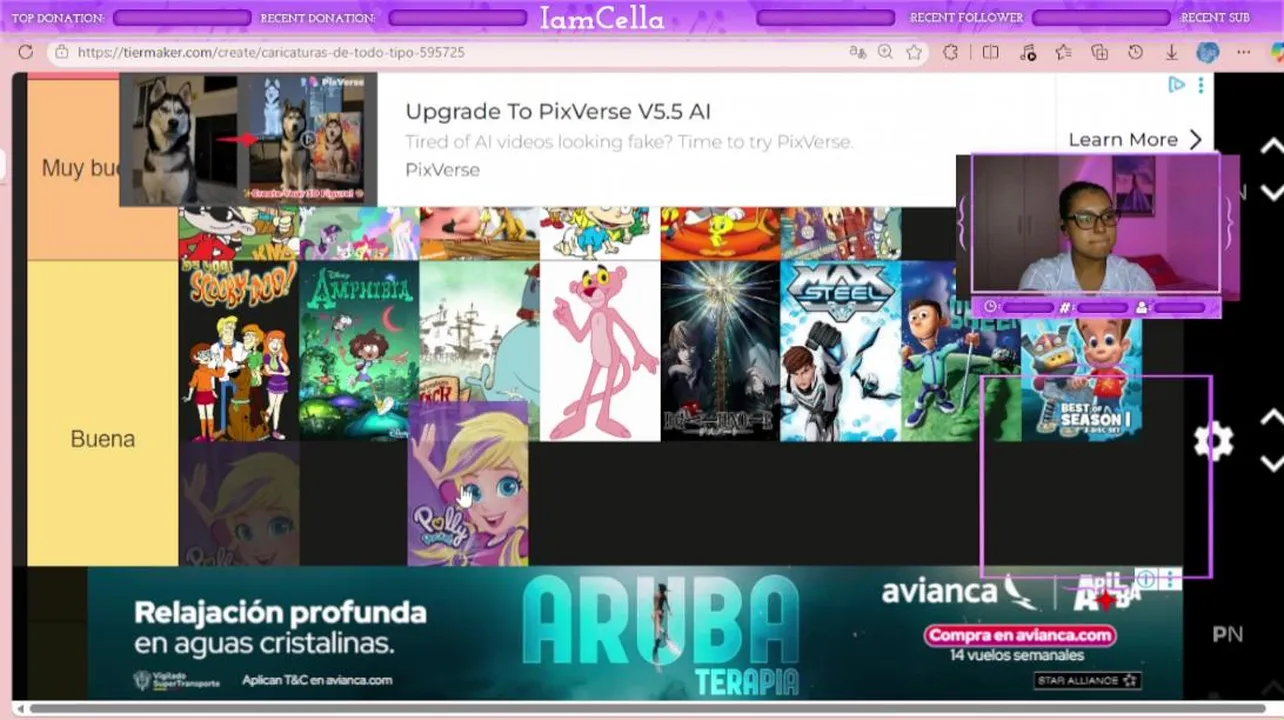The image size is (1284, 720).
Task: Open the downloads arrow icon
Action: [x=1171, y=52]
